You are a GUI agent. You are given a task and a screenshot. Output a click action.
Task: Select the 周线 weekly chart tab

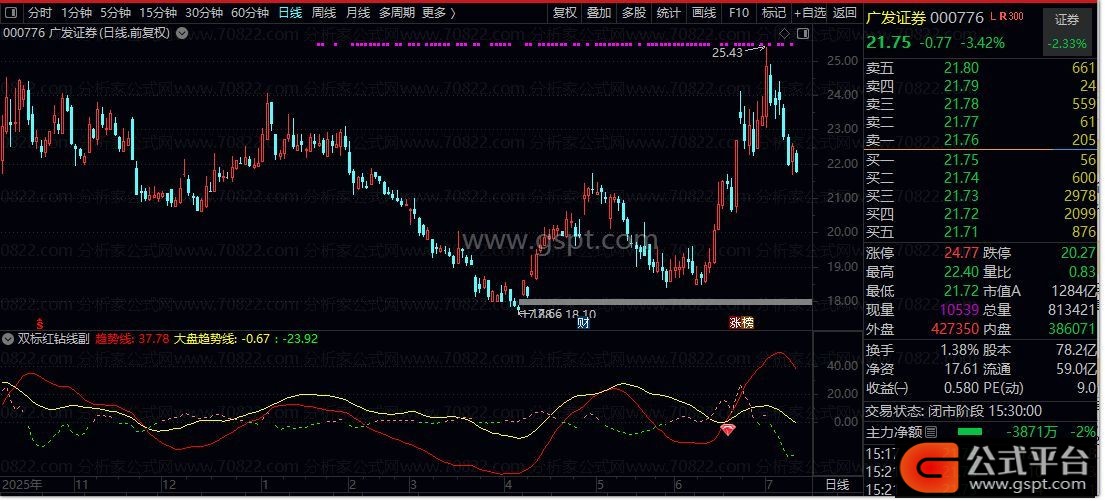click(324, 12)
